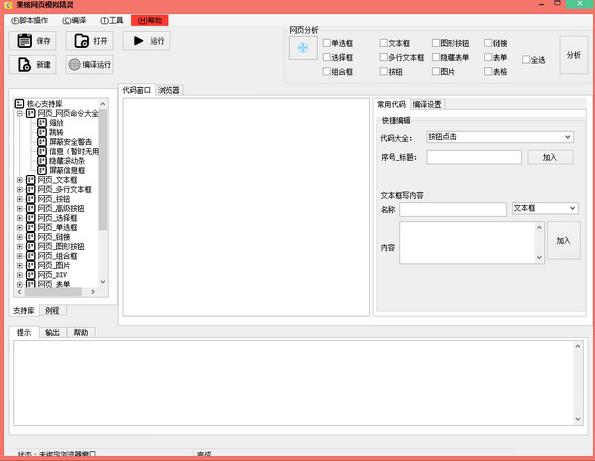595x461 pixels.
Task: Expand the 网页_按钮 tree node
Action: [20, 199]
